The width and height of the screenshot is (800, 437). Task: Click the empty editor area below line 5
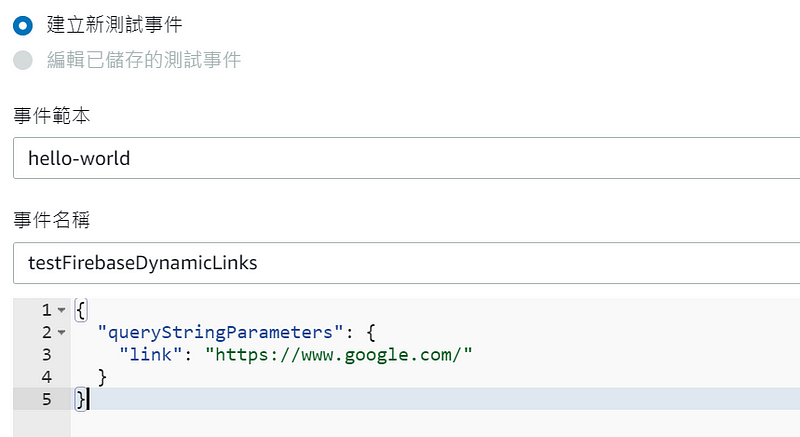click(x=434, y=423)
